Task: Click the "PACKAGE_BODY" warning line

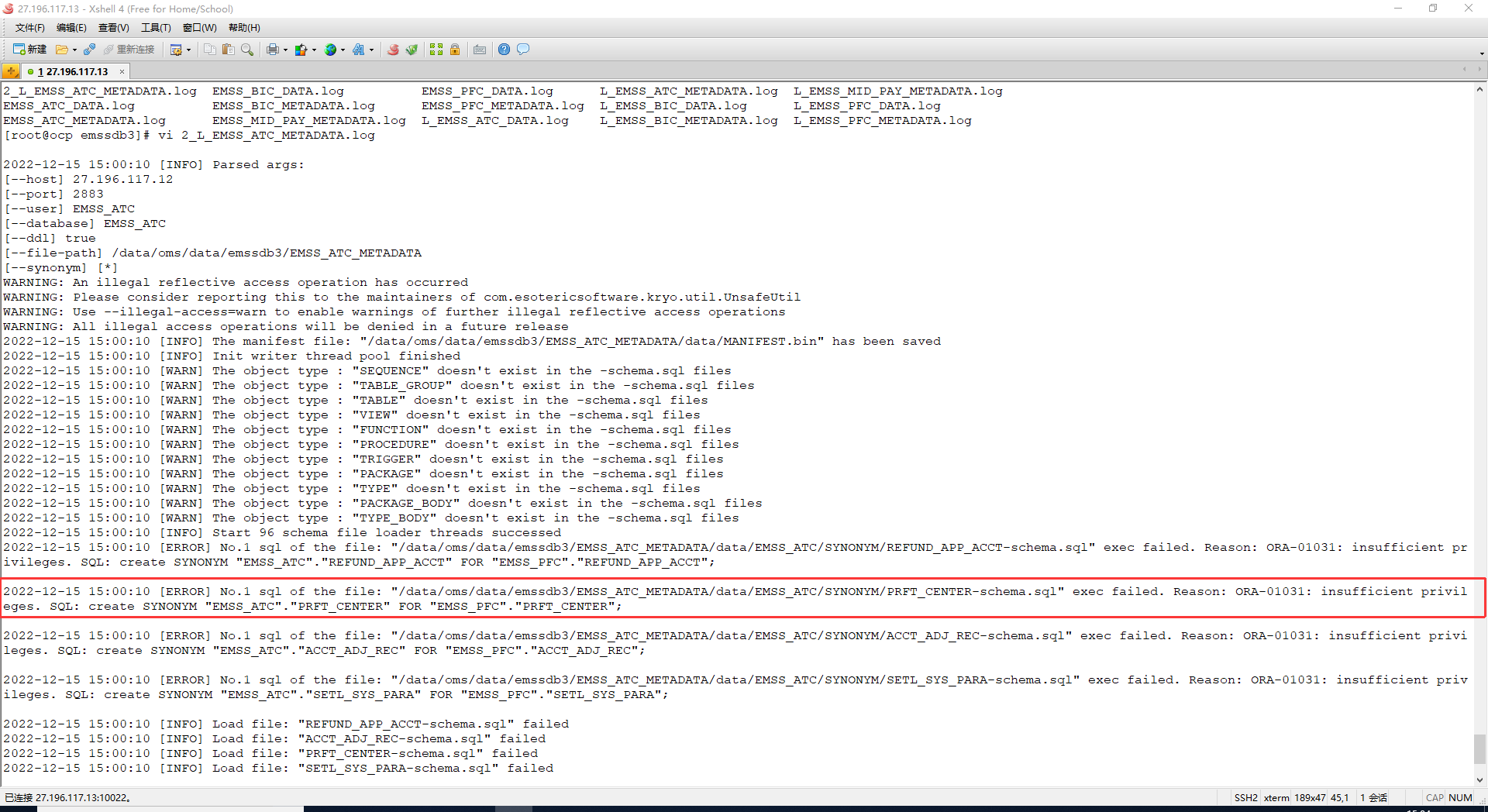Action: tap(383, 503)
